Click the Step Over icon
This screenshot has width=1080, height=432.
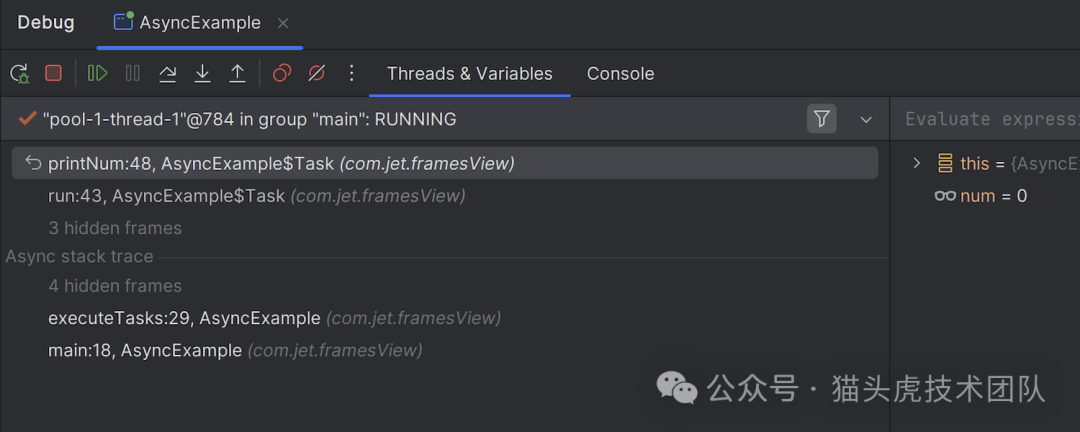[x=168, y=73]
